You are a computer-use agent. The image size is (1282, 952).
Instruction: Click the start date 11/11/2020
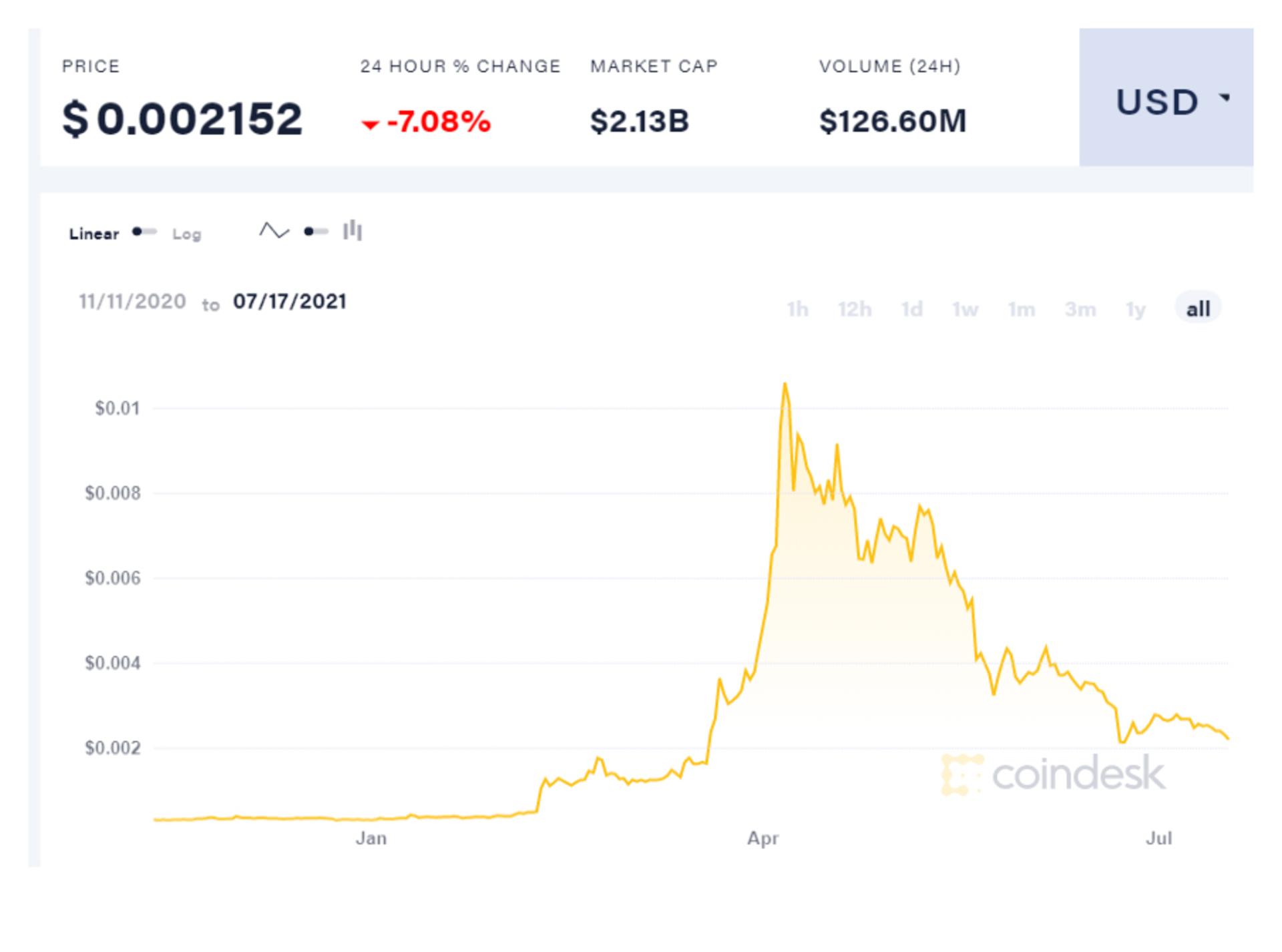(132, 302)
